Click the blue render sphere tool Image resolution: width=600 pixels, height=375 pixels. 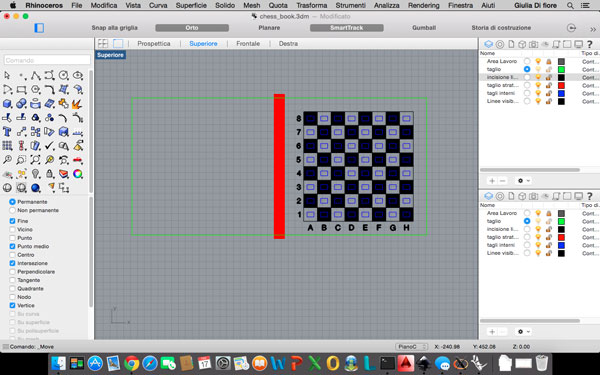(x=36, y=188)
